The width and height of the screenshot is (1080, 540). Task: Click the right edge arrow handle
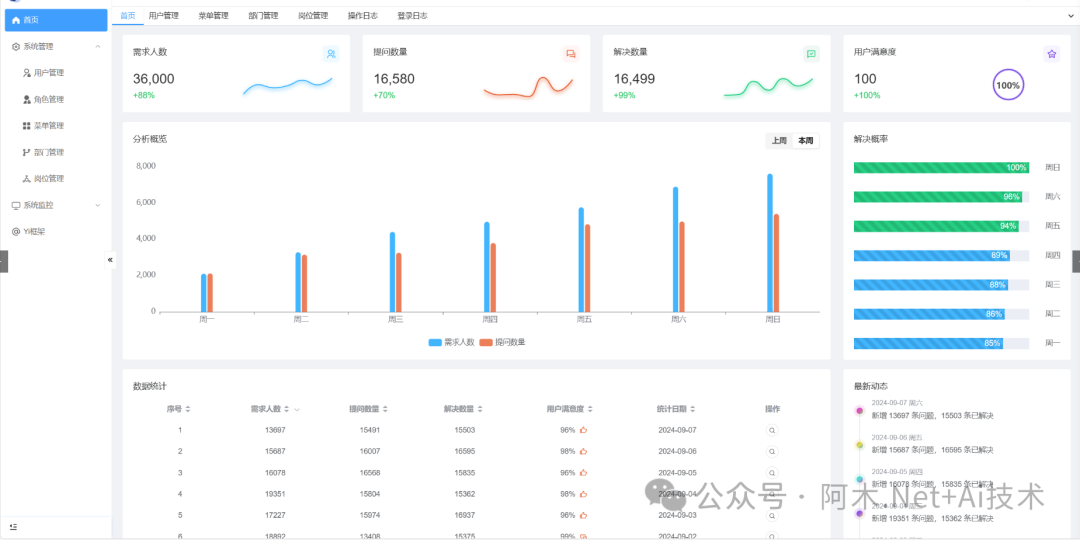pos(1076,261)
